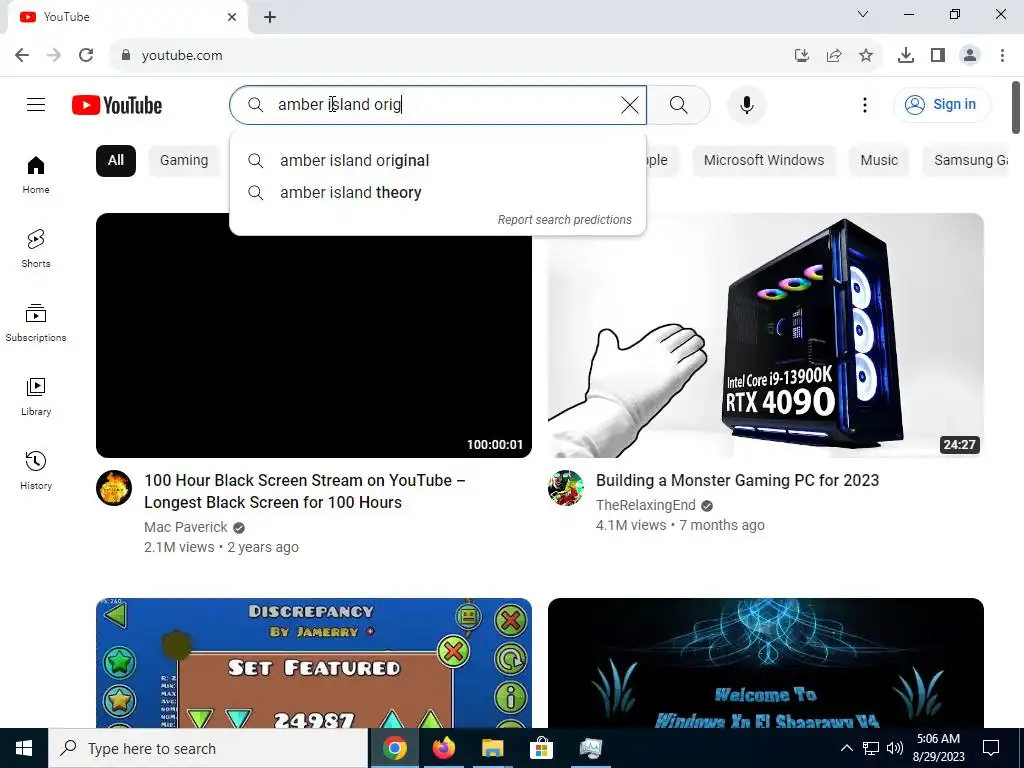The width and height of the screenshot is (1024, 768).
Task: Start voice search with the microphone
Action: [x=746, y=104]
